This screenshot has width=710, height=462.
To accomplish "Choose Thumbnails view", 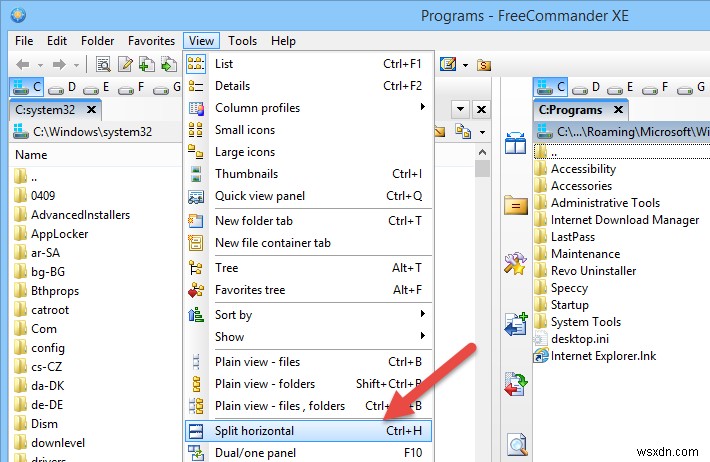I will [x=308, y=174].
